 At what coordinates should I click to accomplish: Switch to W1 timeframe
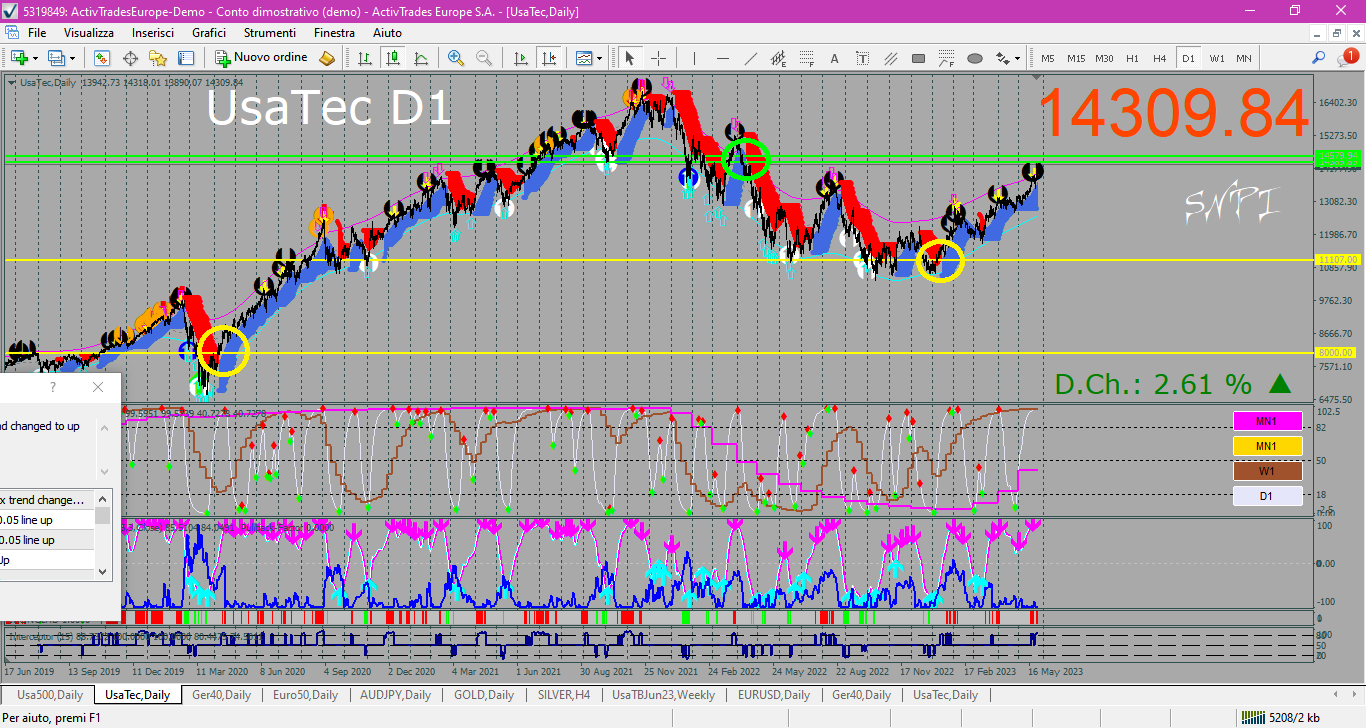tap(1216, 58)
